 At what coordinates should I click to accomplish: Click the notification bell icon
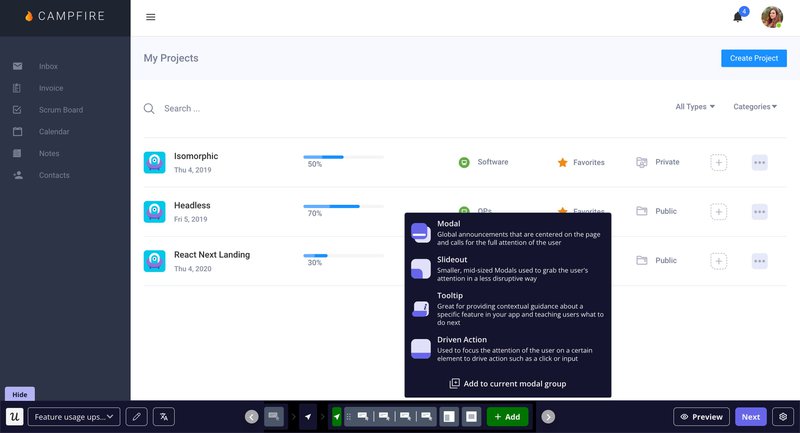tap(738, 17)
